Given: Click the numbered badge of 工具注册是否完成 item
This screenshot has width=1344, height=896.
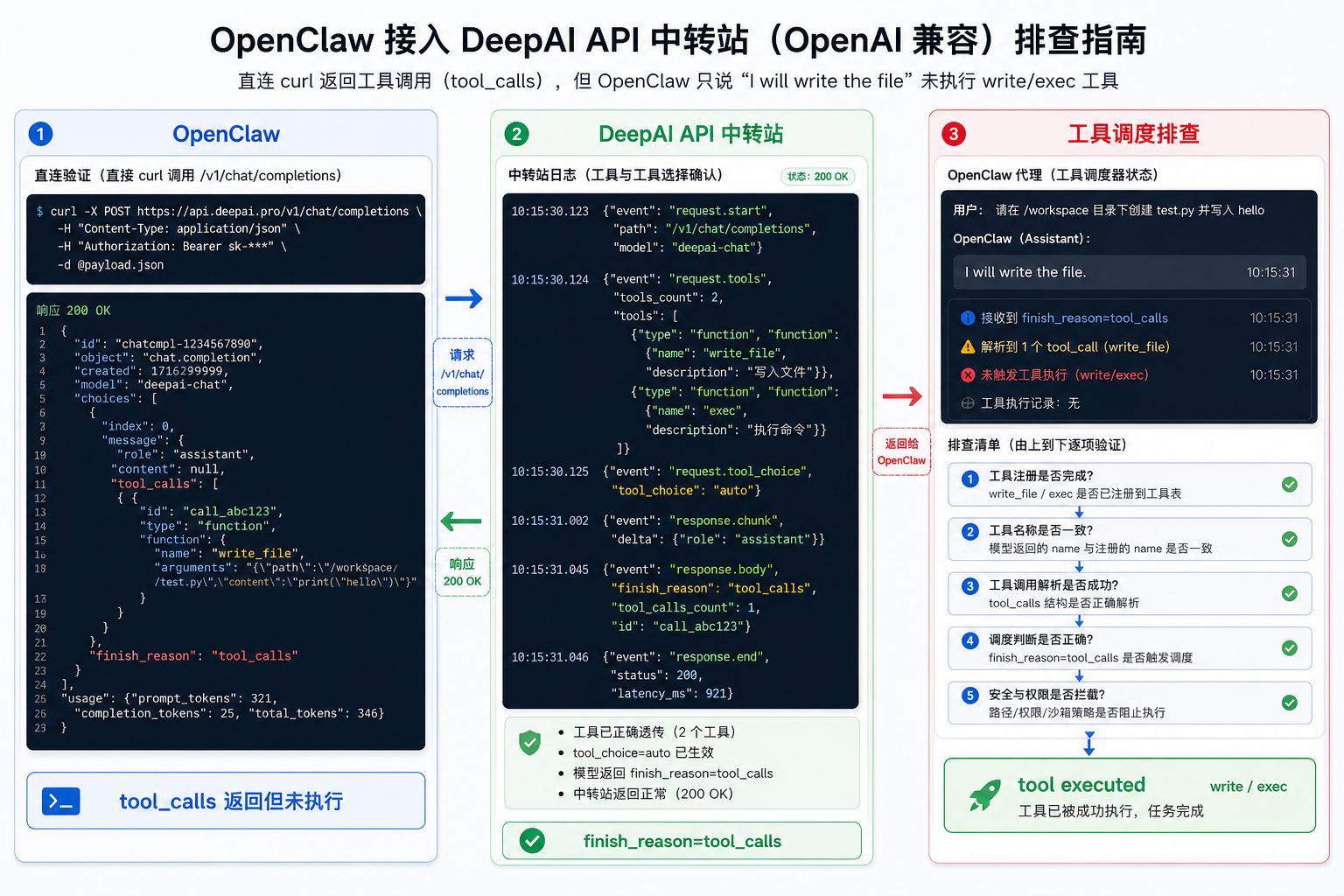Looking at the screenshot, I should click(x=969, y=479).
